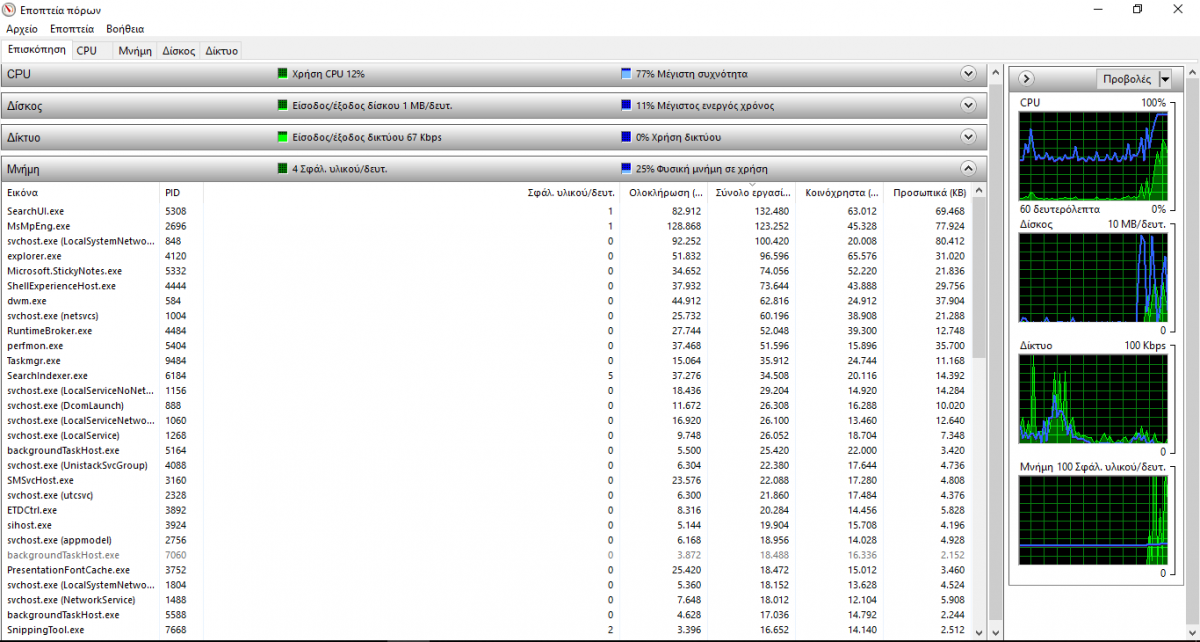Sort by Σύνολο εργασί... column header

pos(750,192)
